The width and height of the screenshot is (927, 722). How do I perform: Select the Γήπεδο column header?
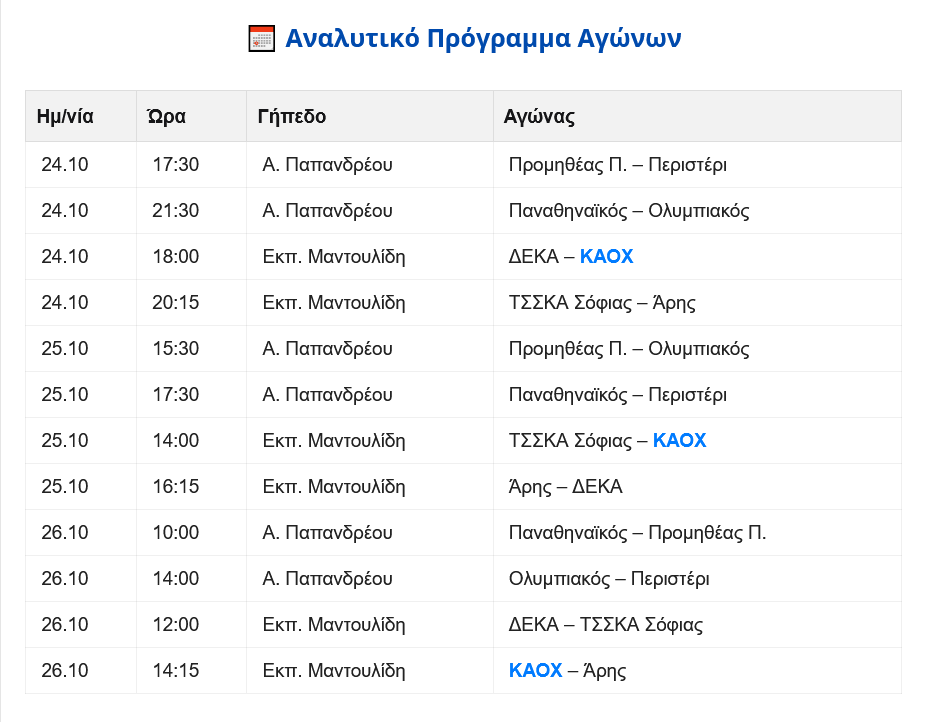pyautogui.click(x=291, y=116)
